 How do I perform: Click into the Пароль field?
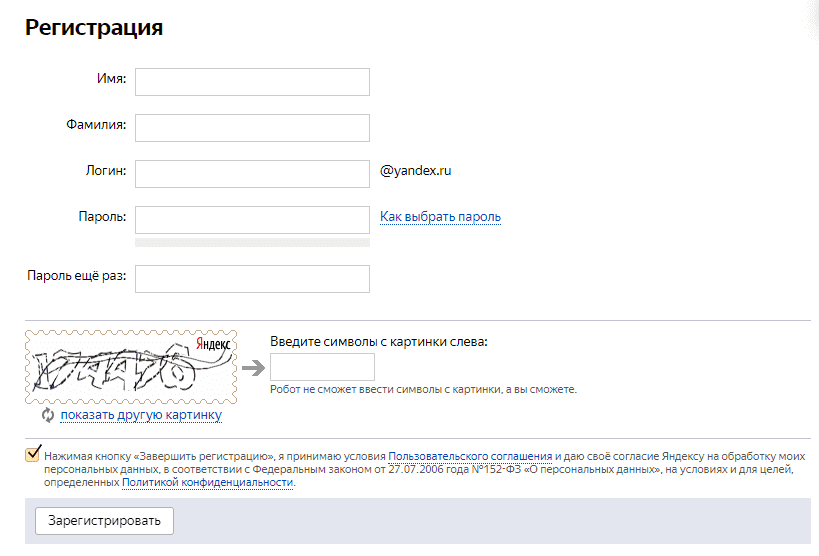pos(252,220)
